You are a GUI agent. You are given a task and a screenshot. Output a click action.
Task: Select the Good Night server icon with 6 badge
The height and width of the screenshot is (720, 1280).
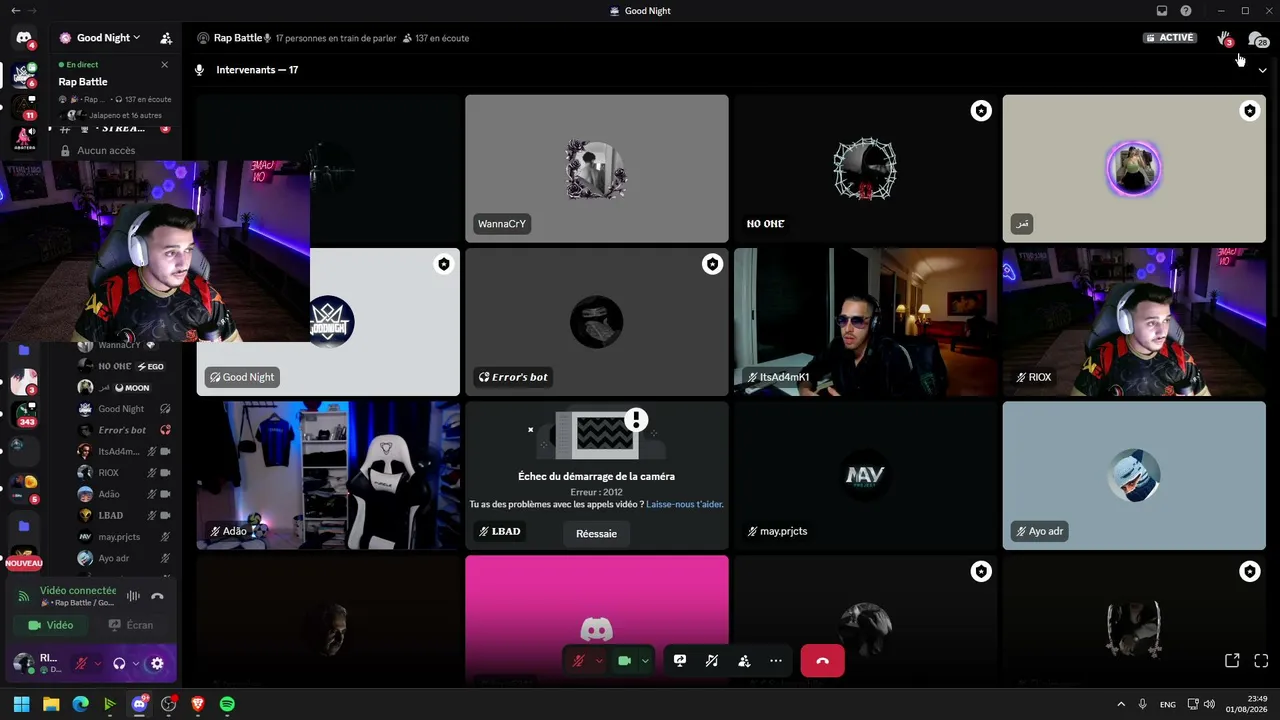[x=23, y=74]
